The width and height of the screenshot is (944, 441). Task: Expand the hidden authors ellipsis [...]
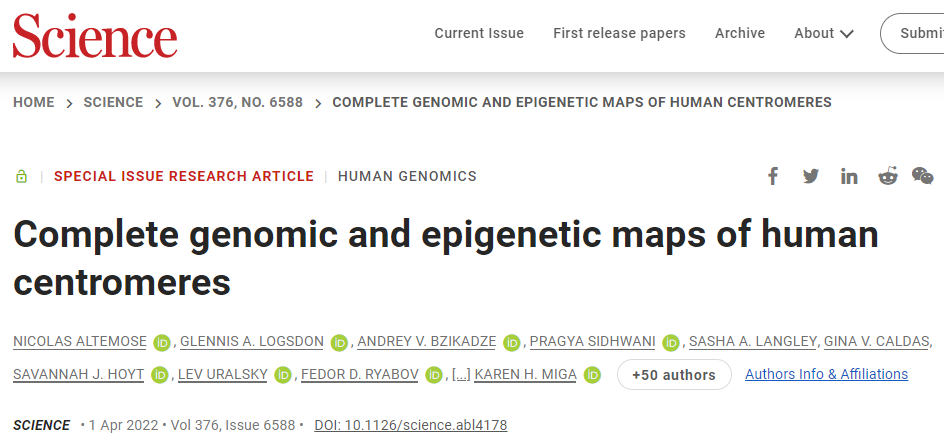(x=461, y=375)
